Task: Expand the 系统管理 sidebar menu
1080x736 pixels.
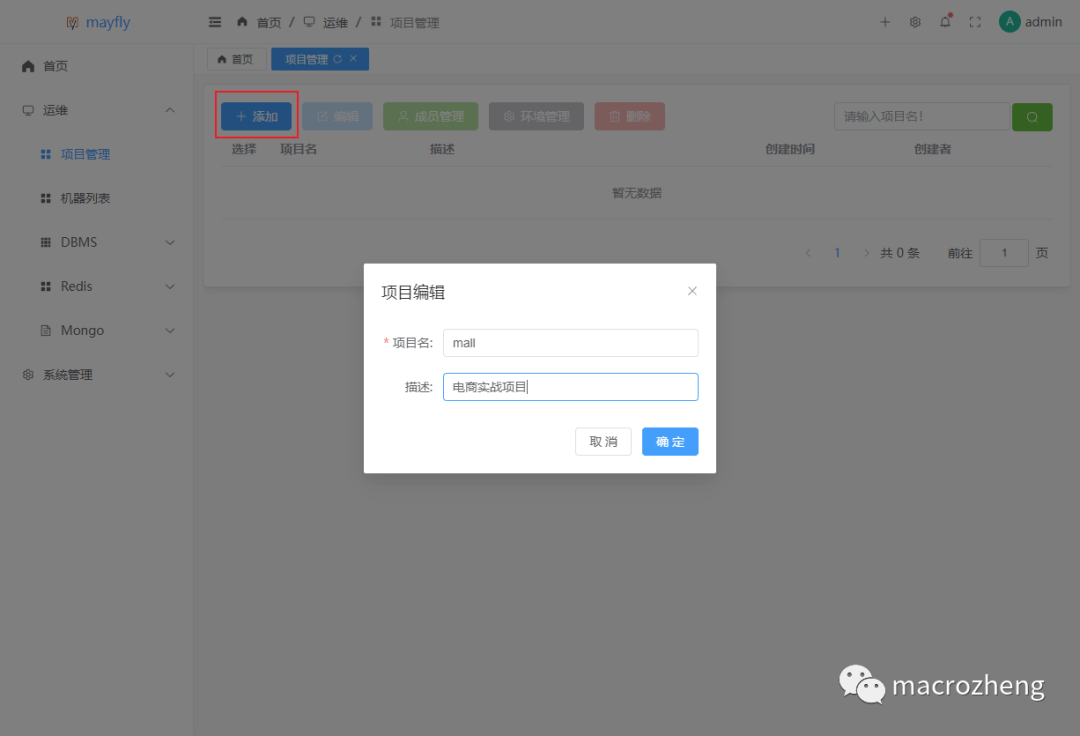Action: point(170,374)
